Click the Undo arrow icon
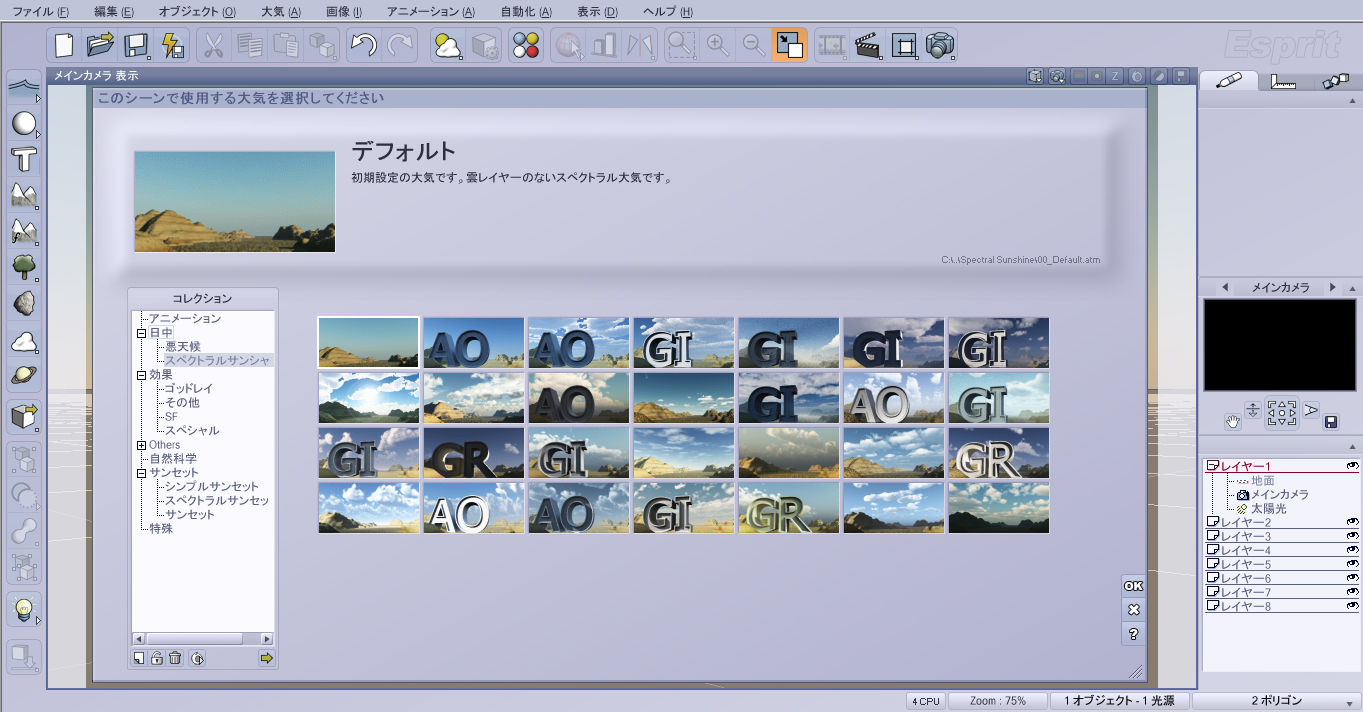 [363, 45]
